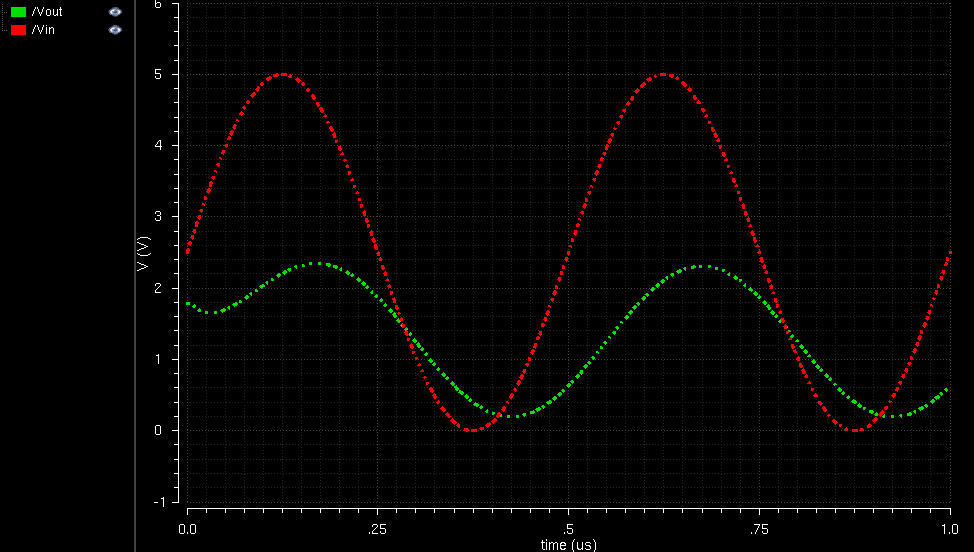This screenshot has height=552, width=974.
Task: Click the 3 tick label on voltage axis
Action: [158, 217]
